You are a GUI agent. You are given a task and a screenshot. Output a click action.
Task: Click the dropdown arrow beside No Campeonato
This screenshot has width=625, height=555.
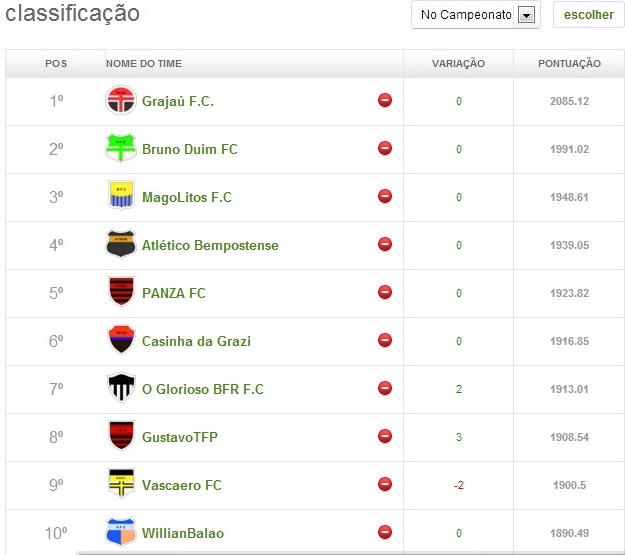(528, 15)
